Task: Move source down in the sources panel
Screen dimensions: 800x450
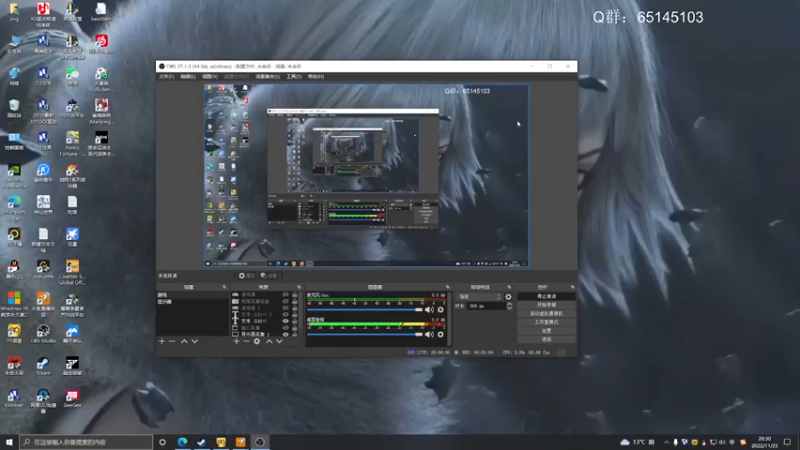Action: point(279,341)
